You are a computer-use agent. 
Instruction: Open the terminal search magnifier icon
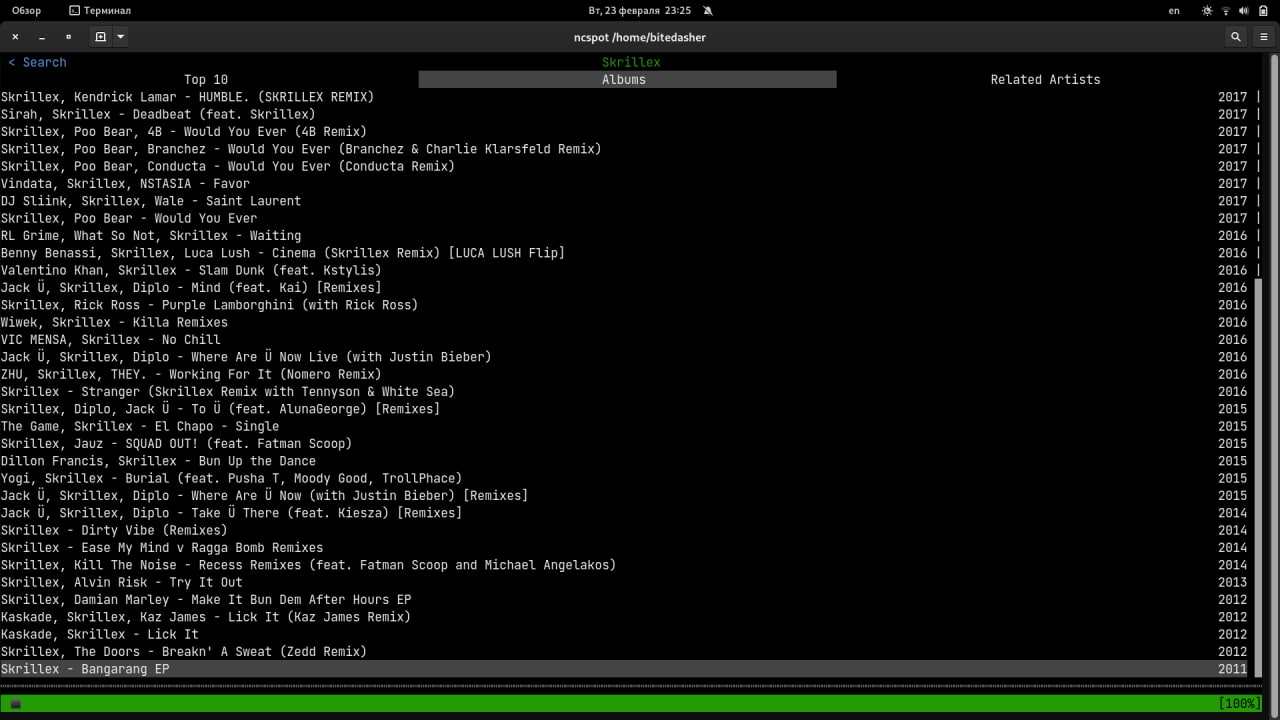(1236, 37)
